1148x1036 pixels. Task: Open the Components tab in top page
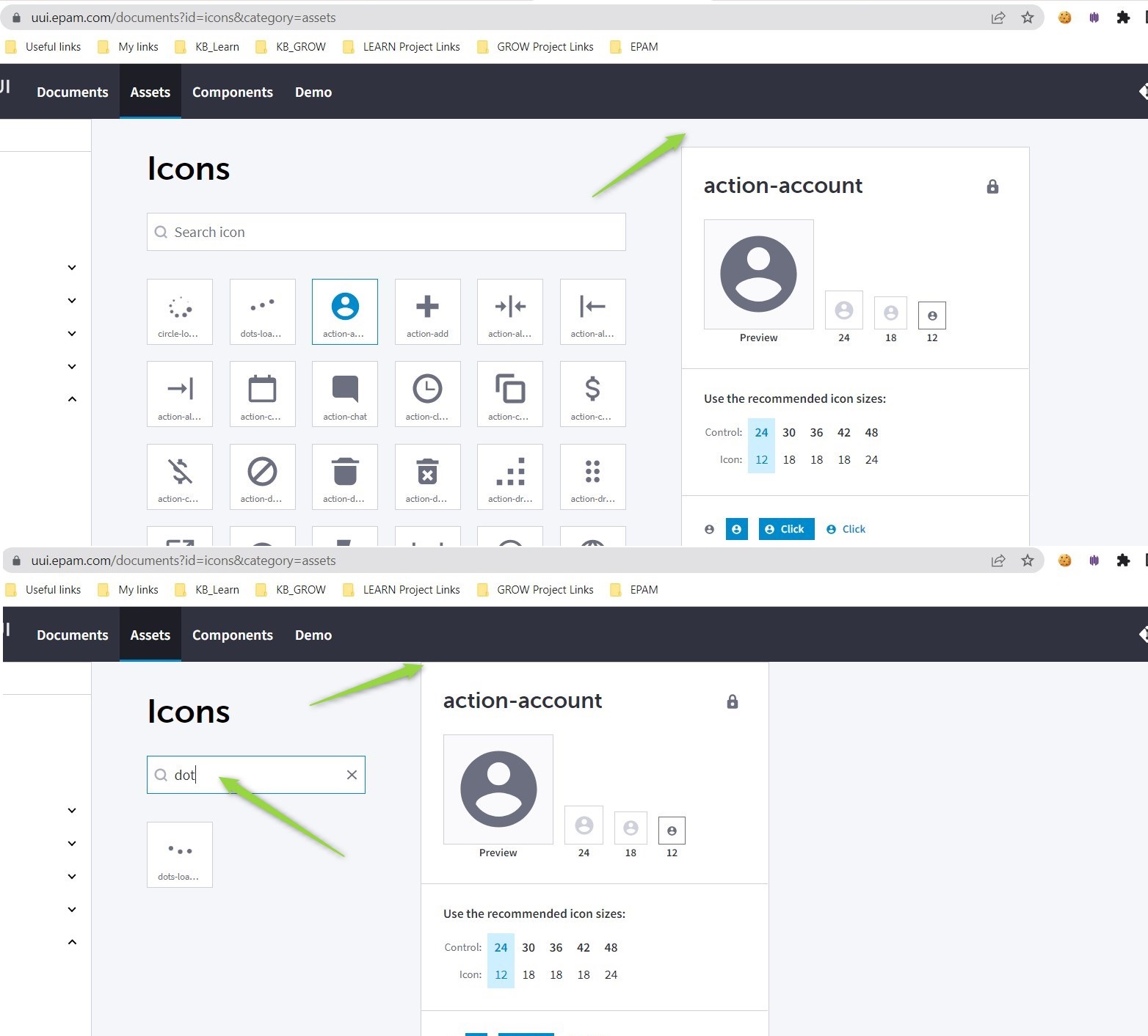[233, 92]
